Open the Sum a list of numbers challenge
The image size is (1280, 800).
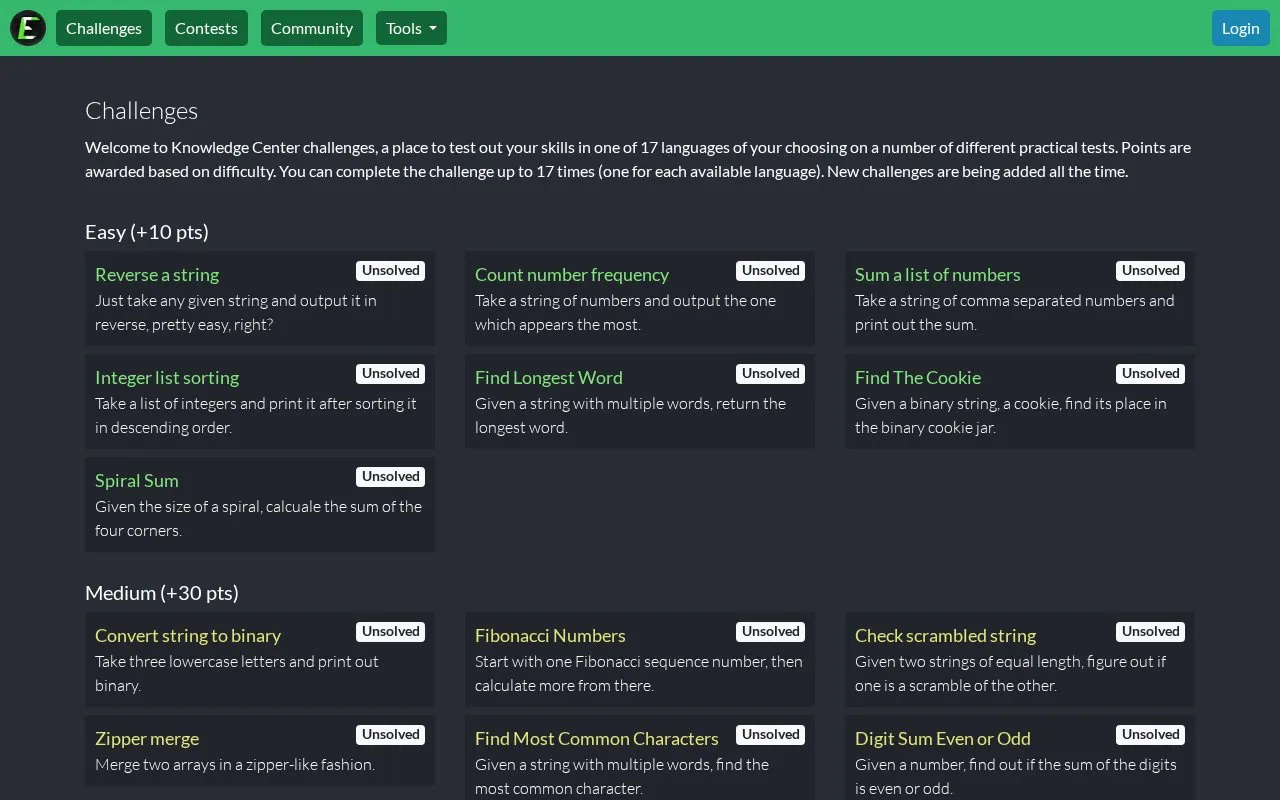click(938, 274)
